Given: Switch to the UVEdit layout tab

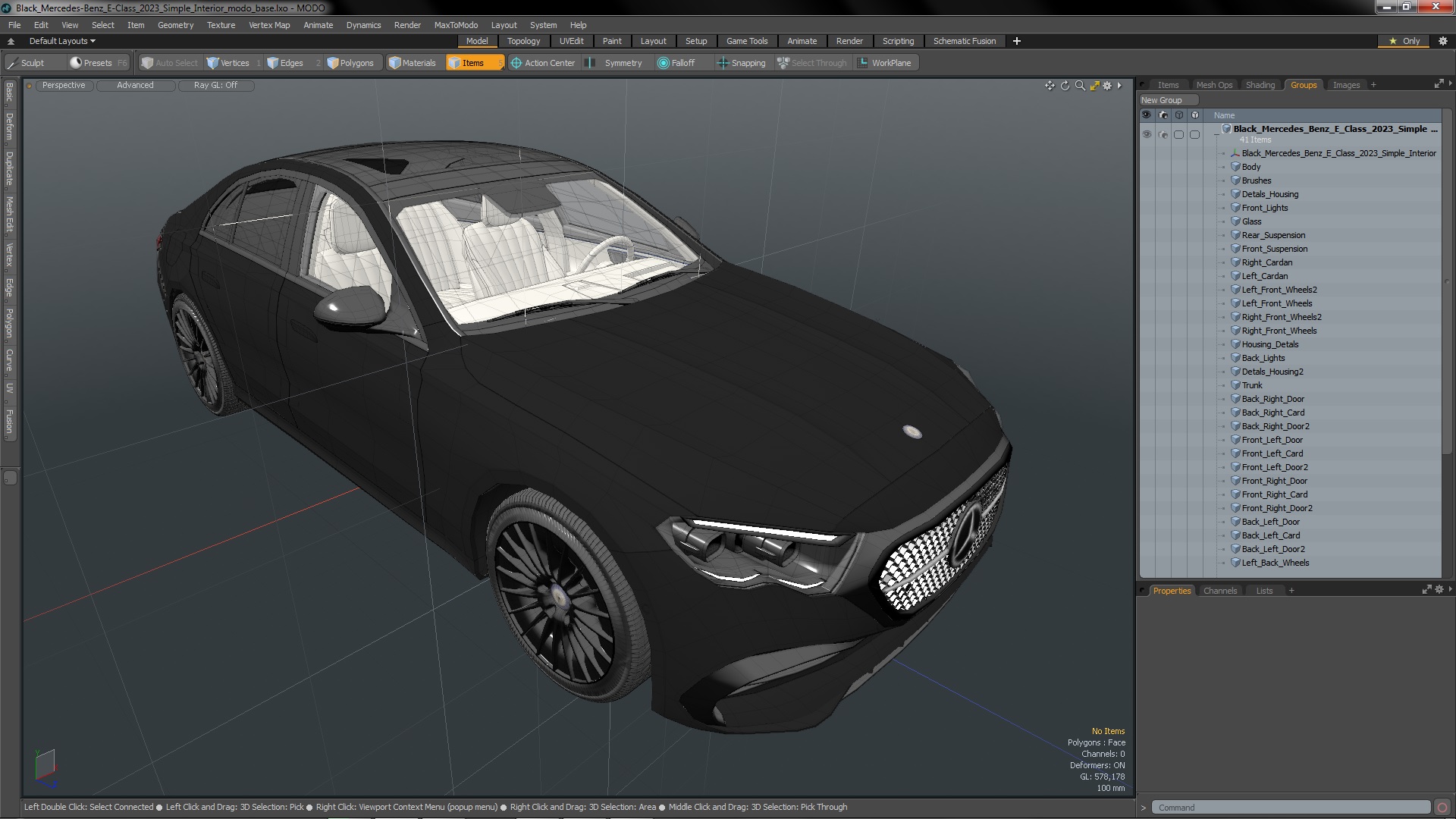Looking at the screenshot, I should (571, 41).
